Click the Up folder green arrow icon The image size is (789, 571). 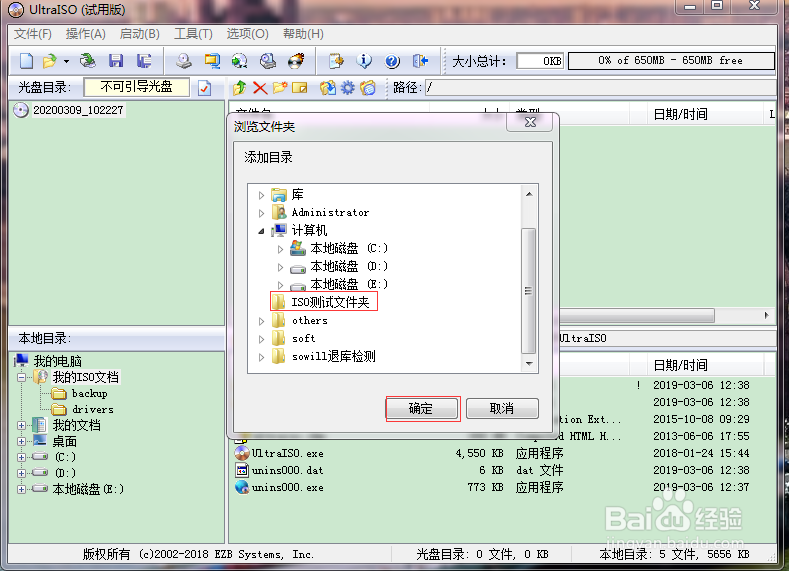pos(240,88)
